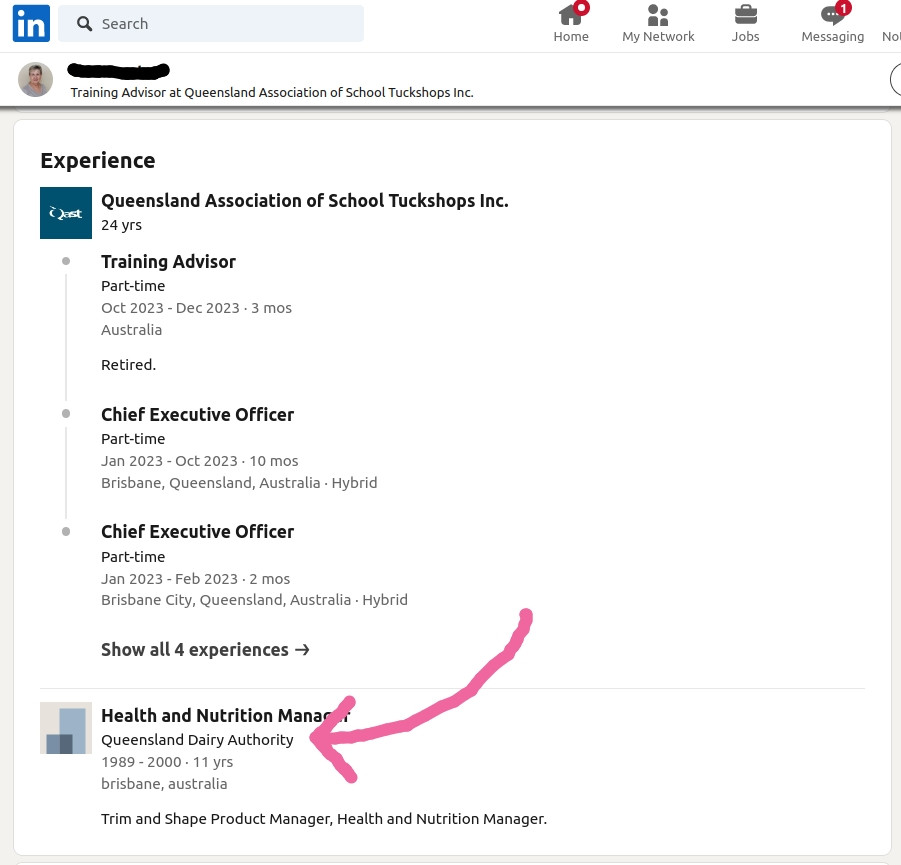Click the Trim and Shape Product Manager description
901x865 pixels.
tap(324, 819)
